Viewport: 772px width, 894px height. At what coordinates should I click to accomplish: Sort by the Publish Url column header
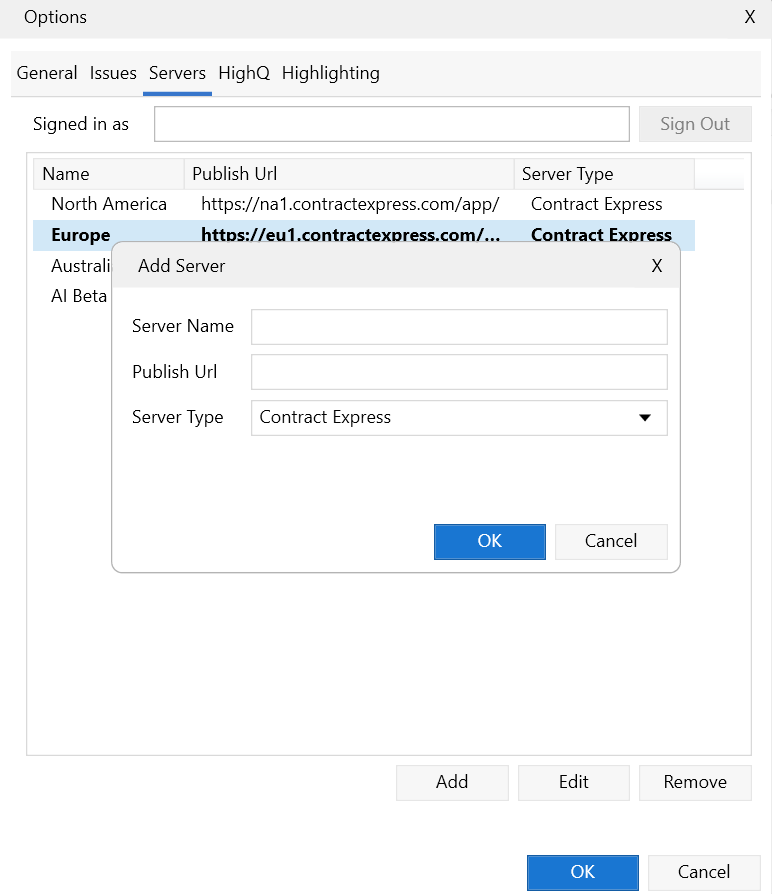(x=348, y=174)
